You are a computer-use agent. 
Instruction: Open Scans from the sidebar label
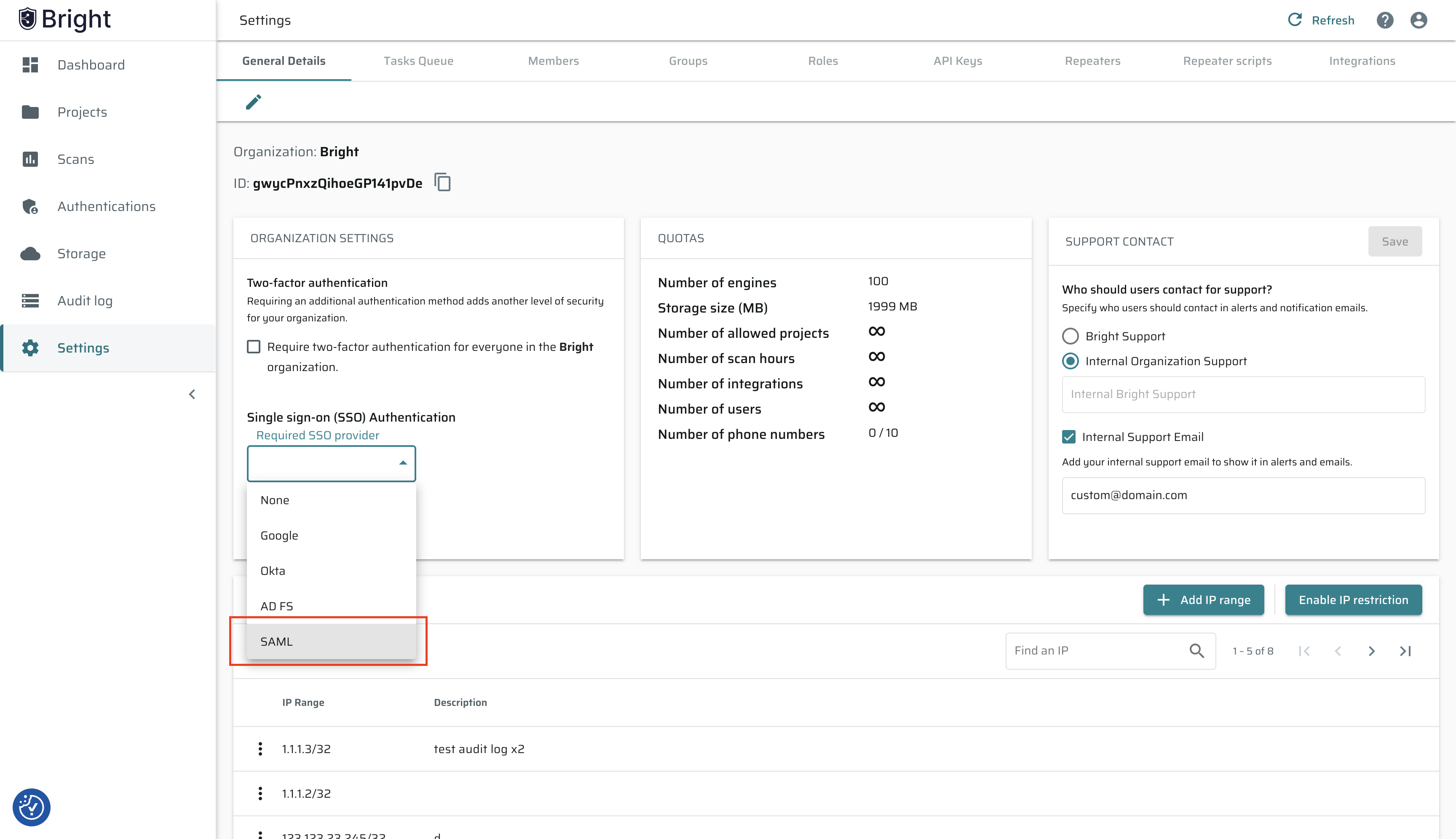tap(75, 159)
